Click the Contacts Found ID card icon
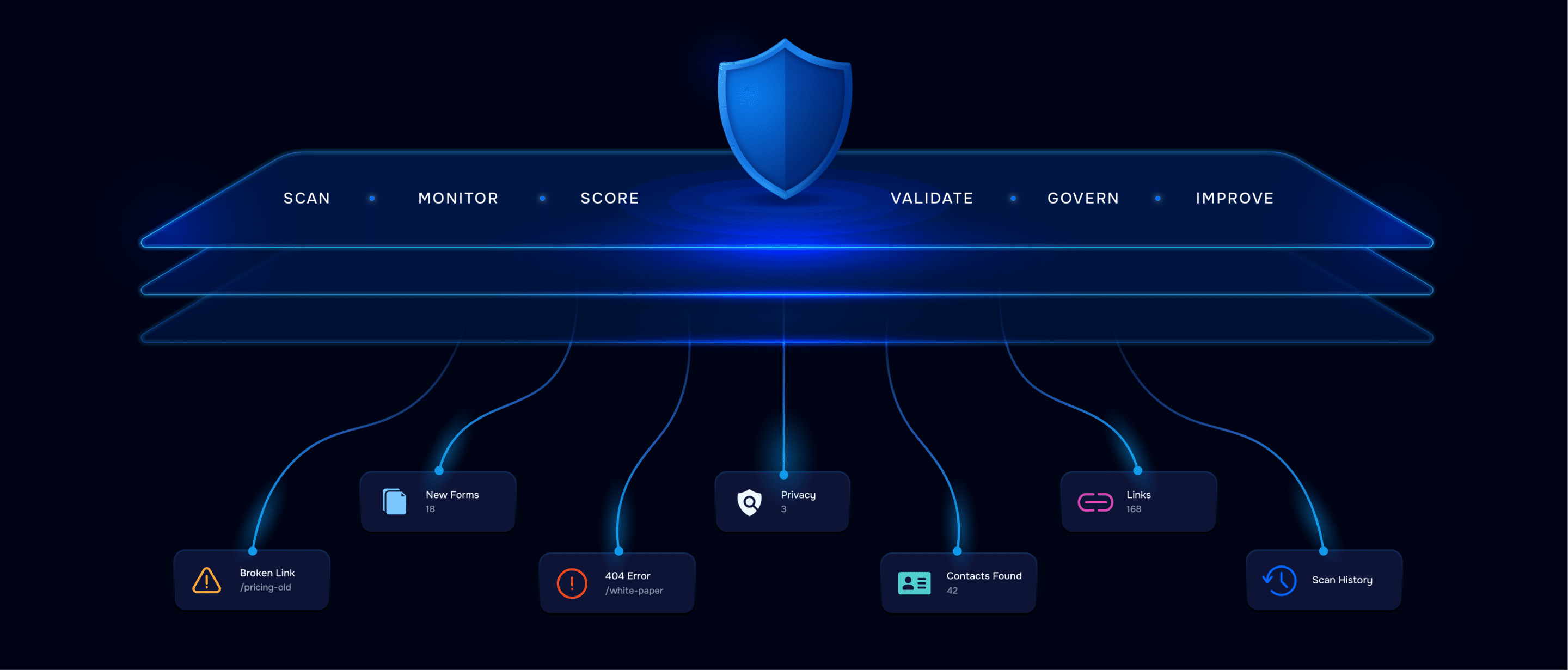The height and width of the screenshot is (670, 1568). coord(914,583)
